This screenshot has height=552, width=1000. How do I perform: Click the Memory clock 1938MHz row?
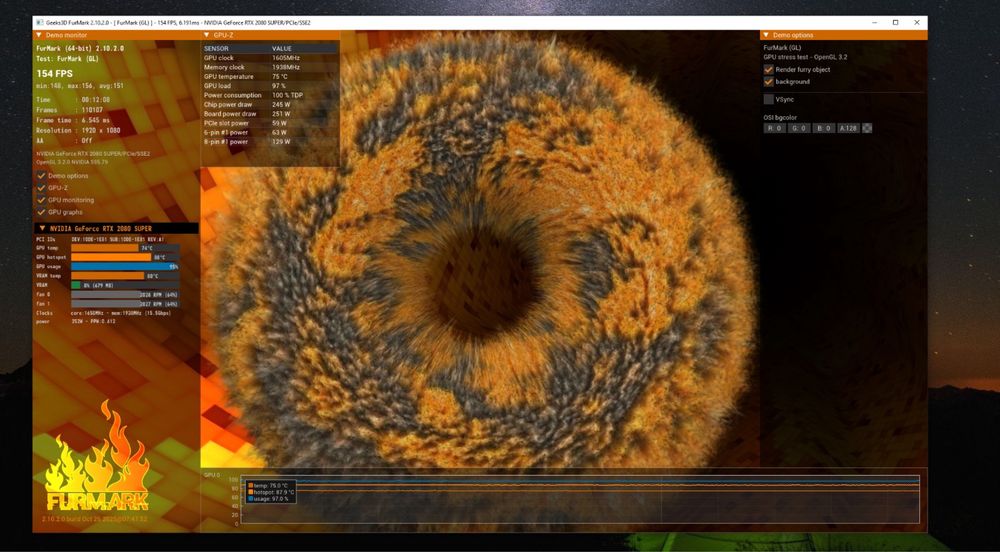(x=270, y=67)
